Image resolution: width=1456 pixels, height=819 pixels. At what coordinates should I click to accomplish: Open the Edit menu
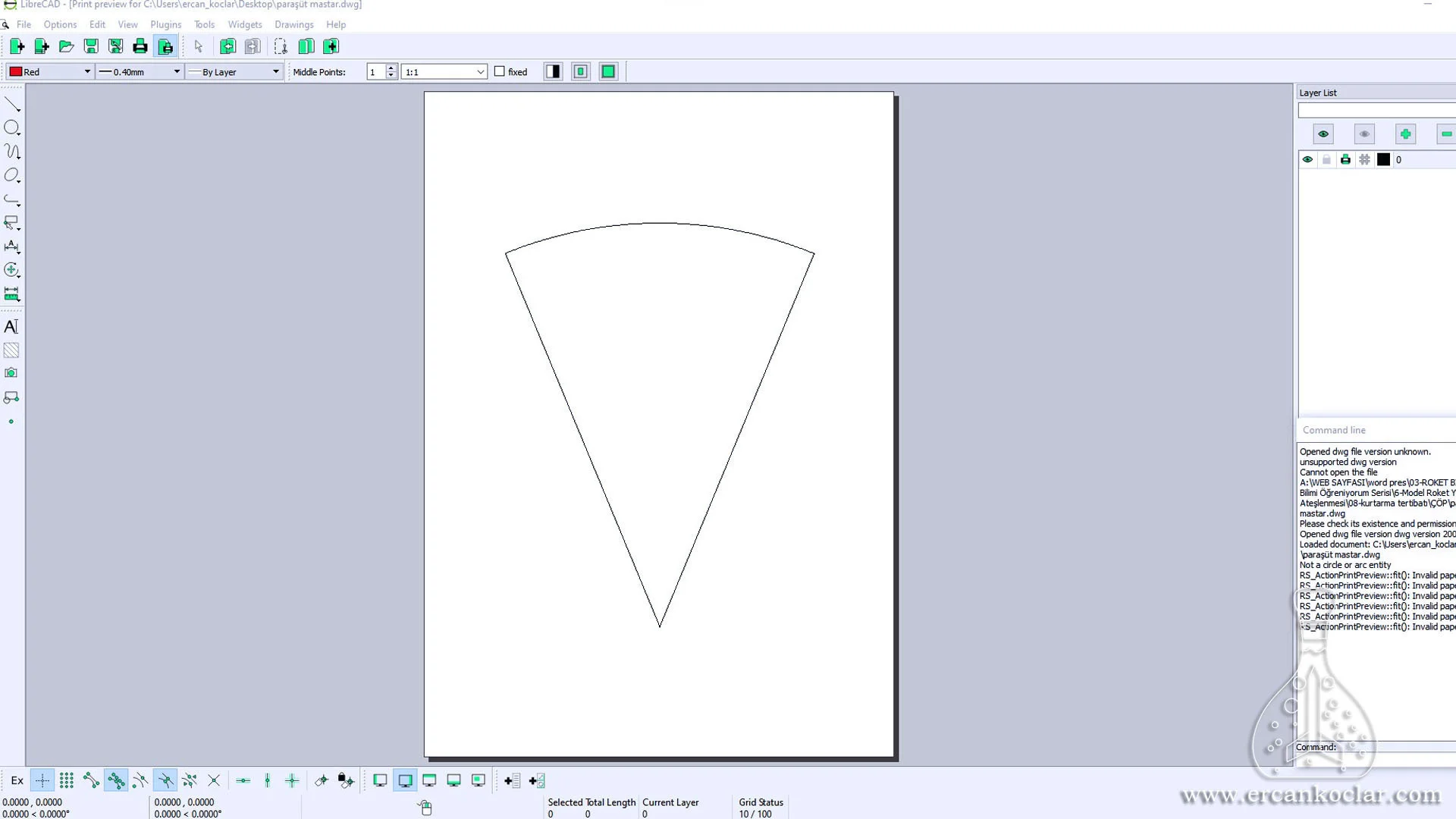point(97,24)
